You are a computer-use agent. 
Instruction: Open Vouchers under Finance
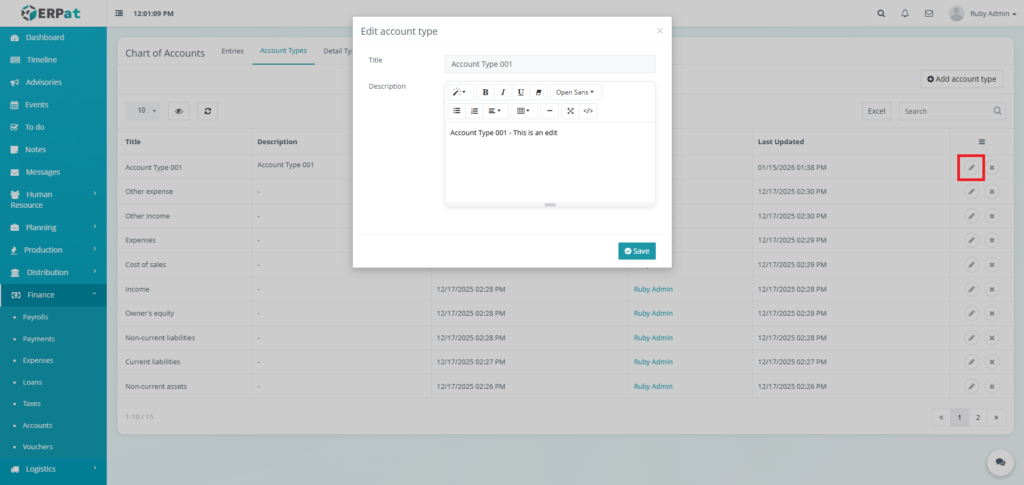coord(38,446)
